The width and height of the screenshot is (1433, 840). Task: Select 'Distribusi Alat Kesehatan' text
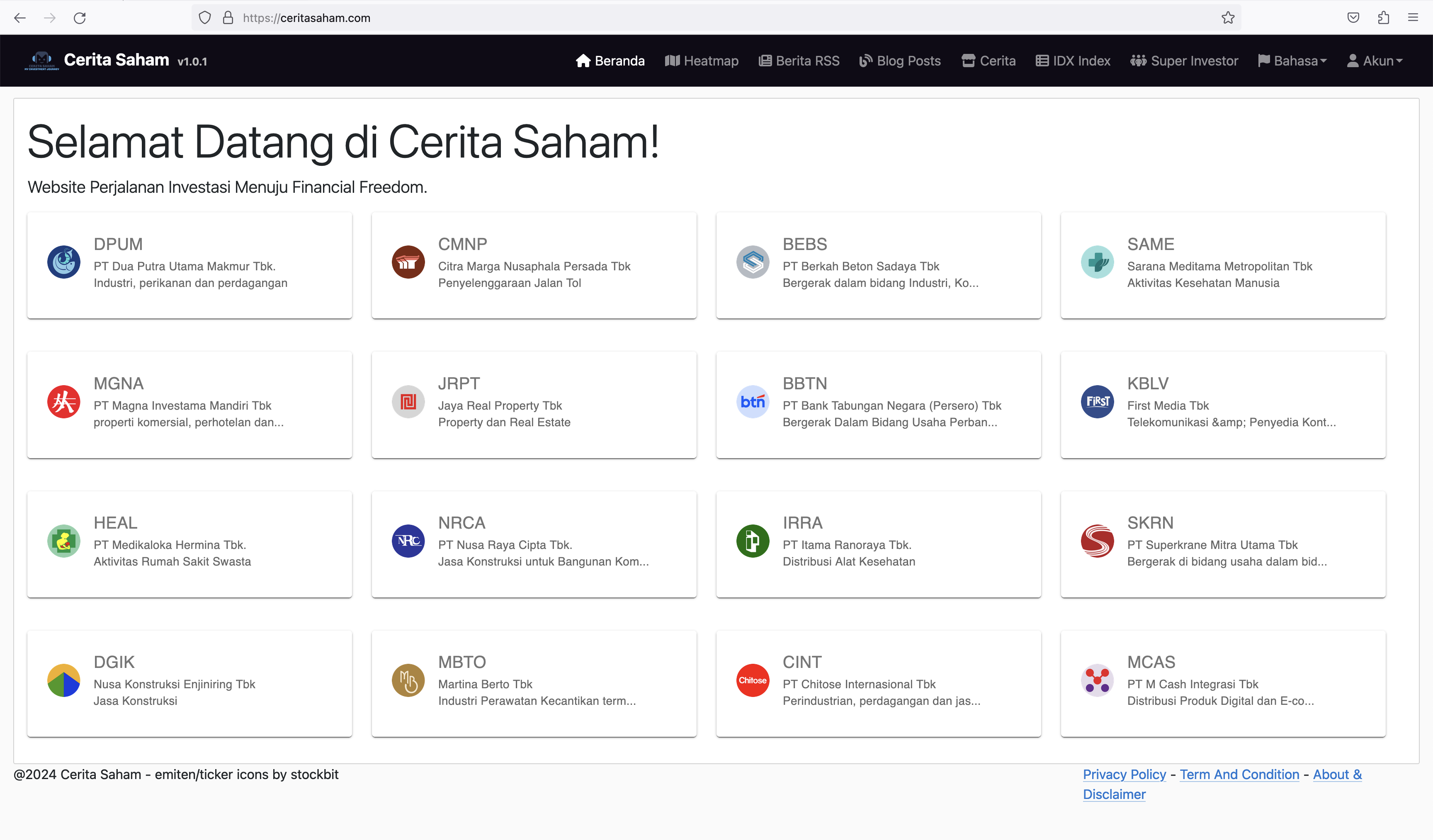(849, 561)
